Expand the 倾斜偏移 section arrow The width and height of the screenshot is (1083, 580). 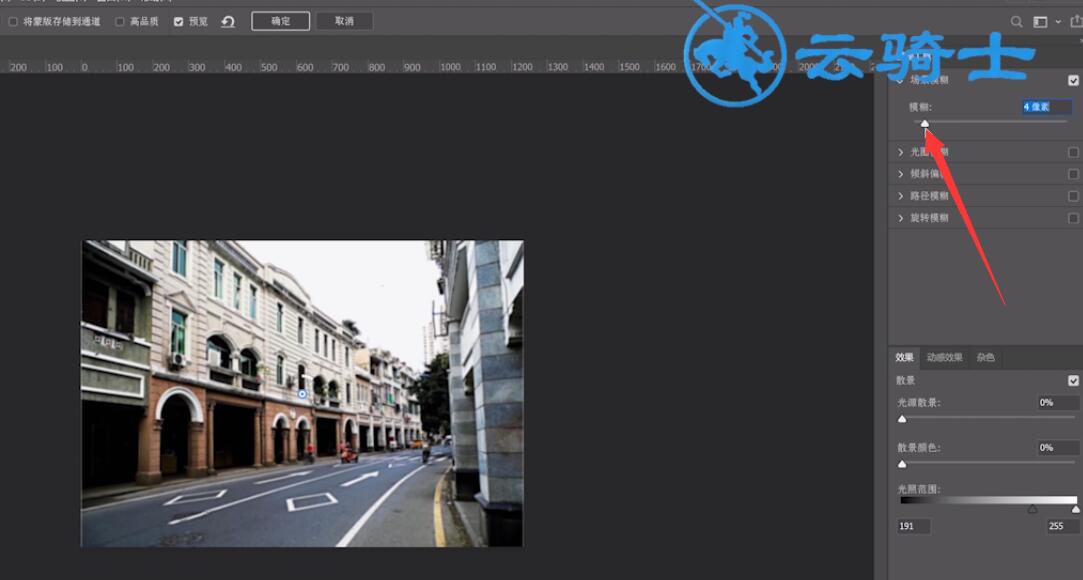[901, 174]
